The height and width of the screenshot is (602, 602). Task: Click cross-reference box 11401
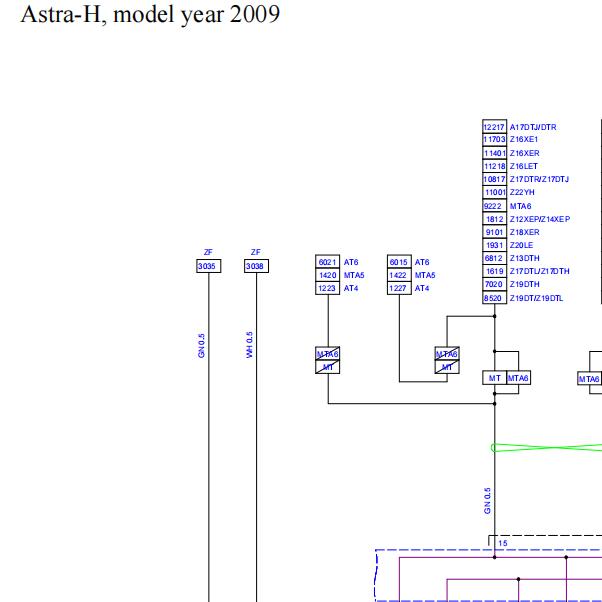(x=494, y=153)
